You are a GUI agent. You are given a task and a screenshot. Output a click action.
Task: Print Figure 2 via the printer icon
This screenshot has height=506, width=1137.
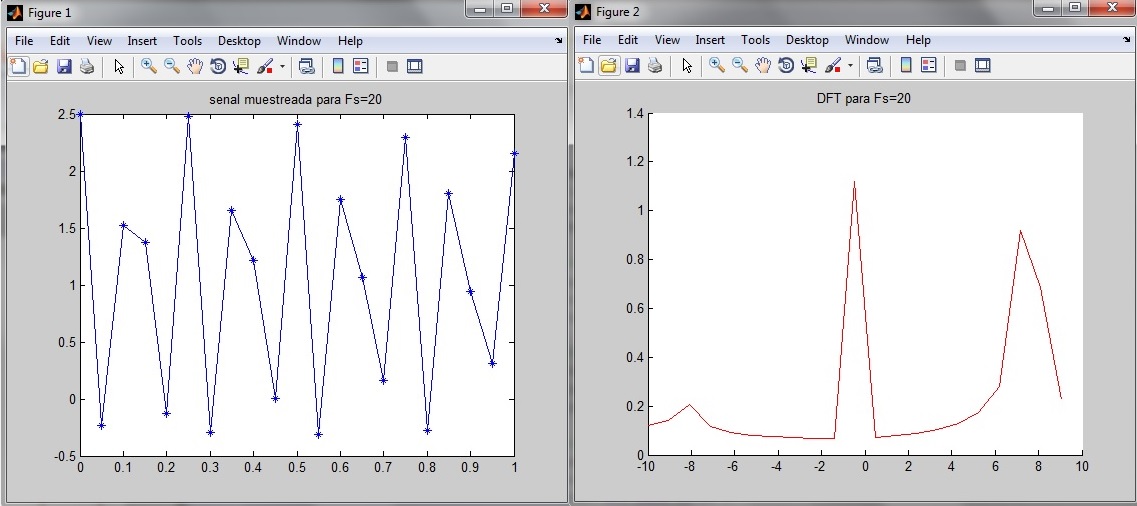tap(655, 66)
